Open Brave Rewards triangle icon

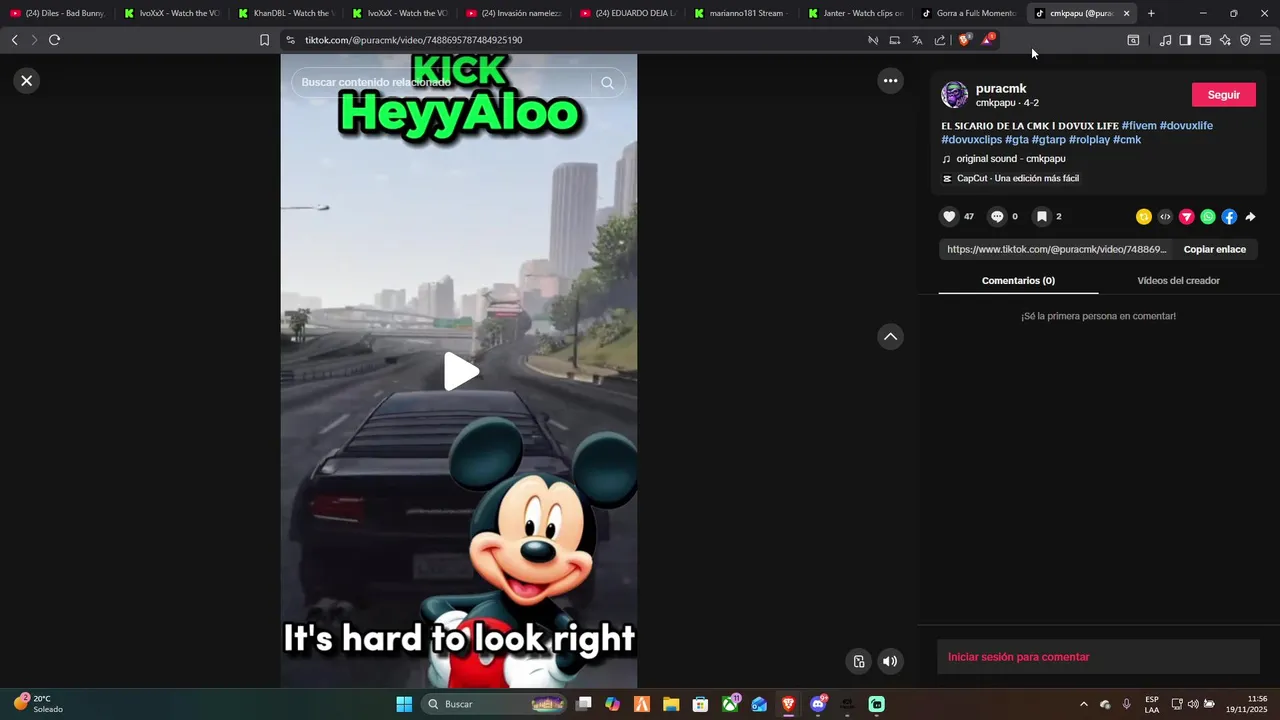(x=987, y=40)
